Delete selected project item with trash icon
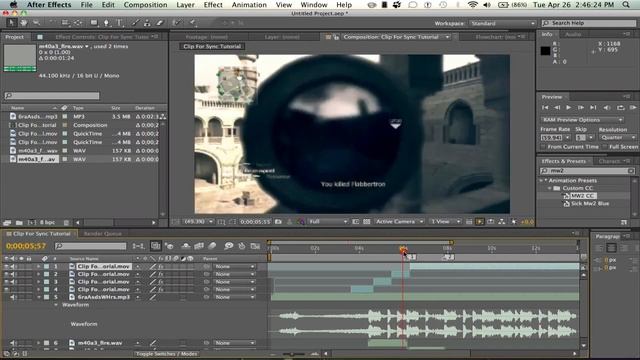The height and width of the screenshot is (360, 640). pyautogui.click(x=66, y=223)
